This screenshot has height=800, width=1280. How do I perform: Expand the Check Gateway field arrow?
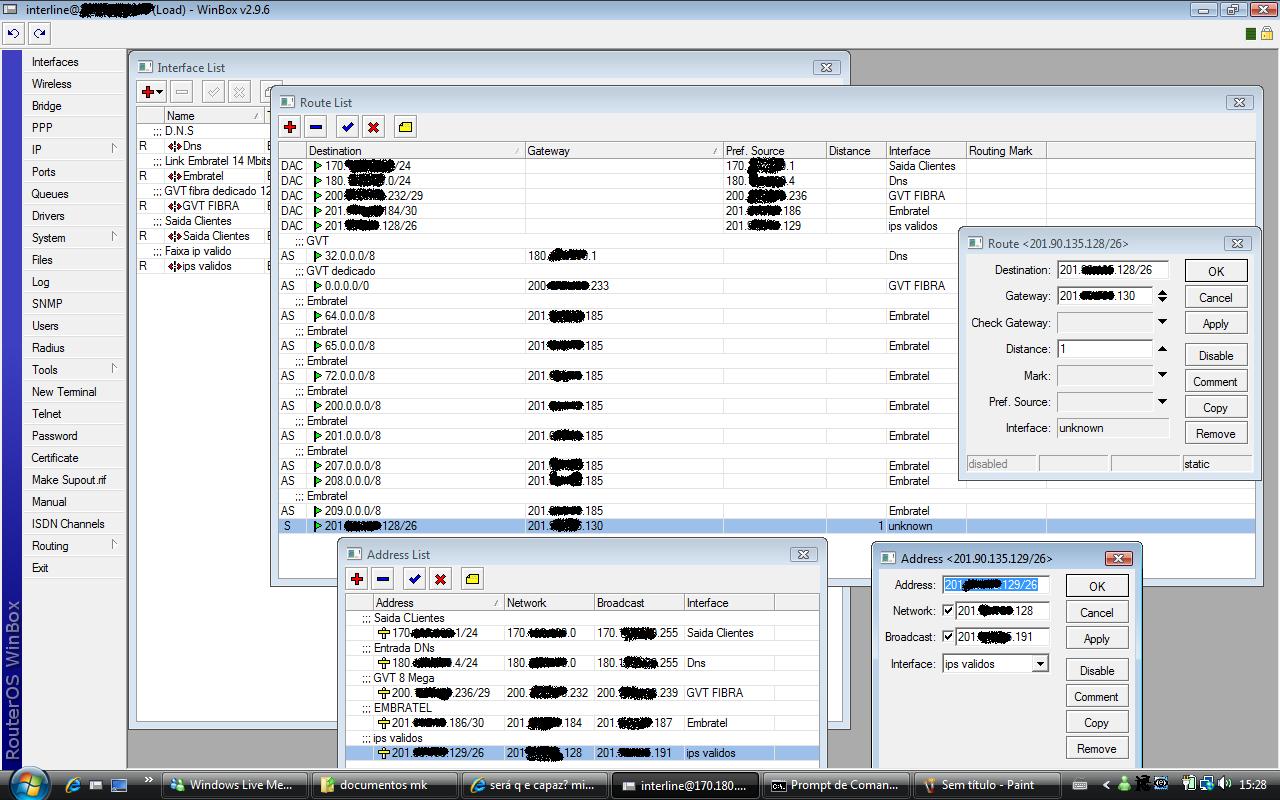pyautogui.click(x=1162, y=322)
